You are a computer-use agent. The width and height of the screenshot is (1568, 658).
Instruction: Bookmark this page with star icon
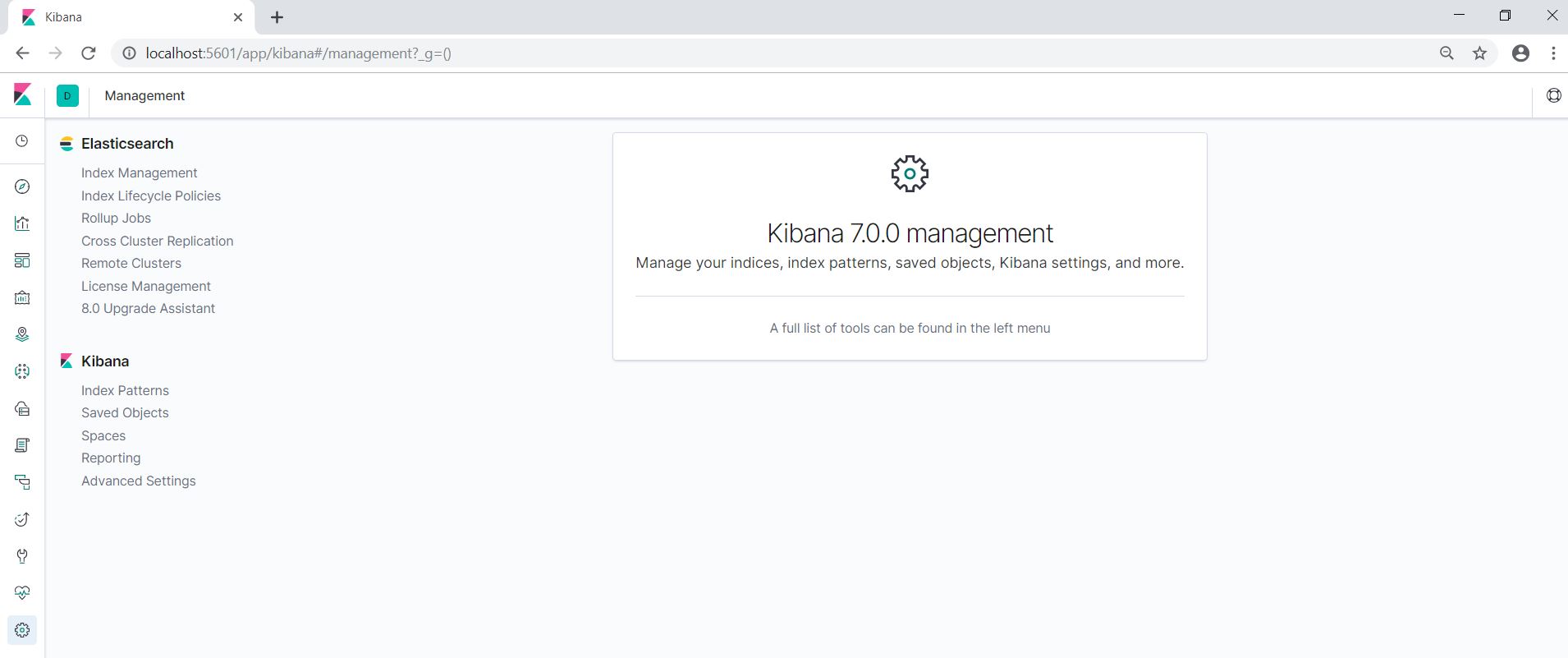pos(1479,53)
